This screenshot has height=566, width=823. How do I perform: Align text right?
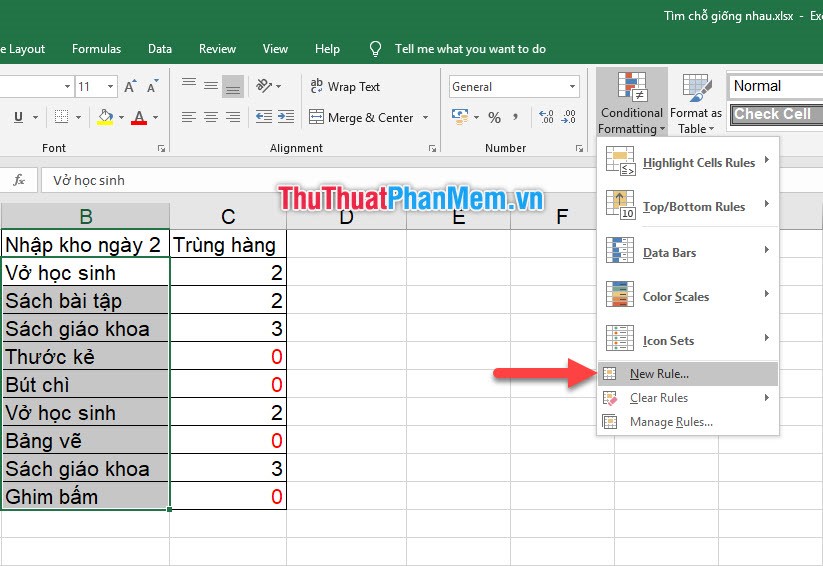pos(233,117)
